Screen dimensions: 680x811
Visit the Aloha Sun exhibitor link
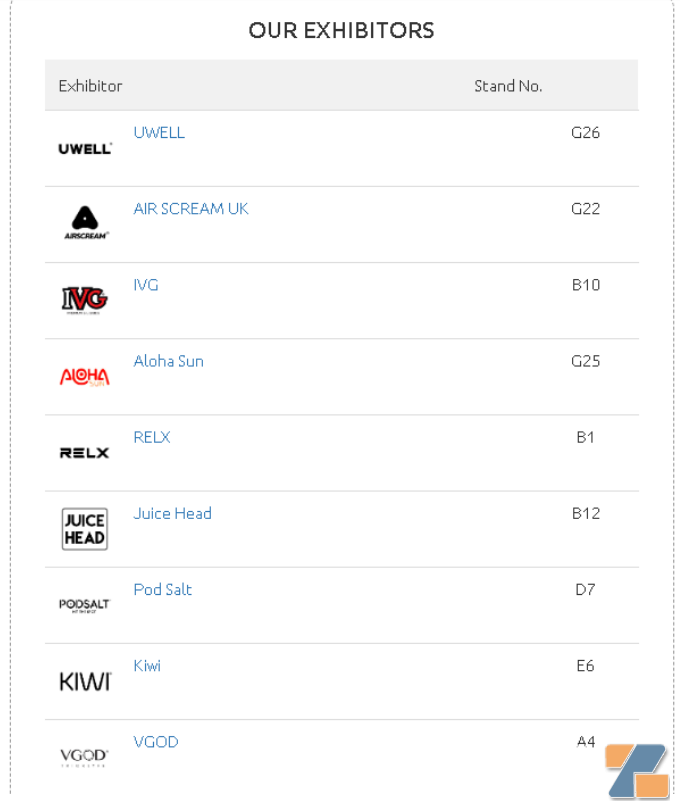[169, 361]
